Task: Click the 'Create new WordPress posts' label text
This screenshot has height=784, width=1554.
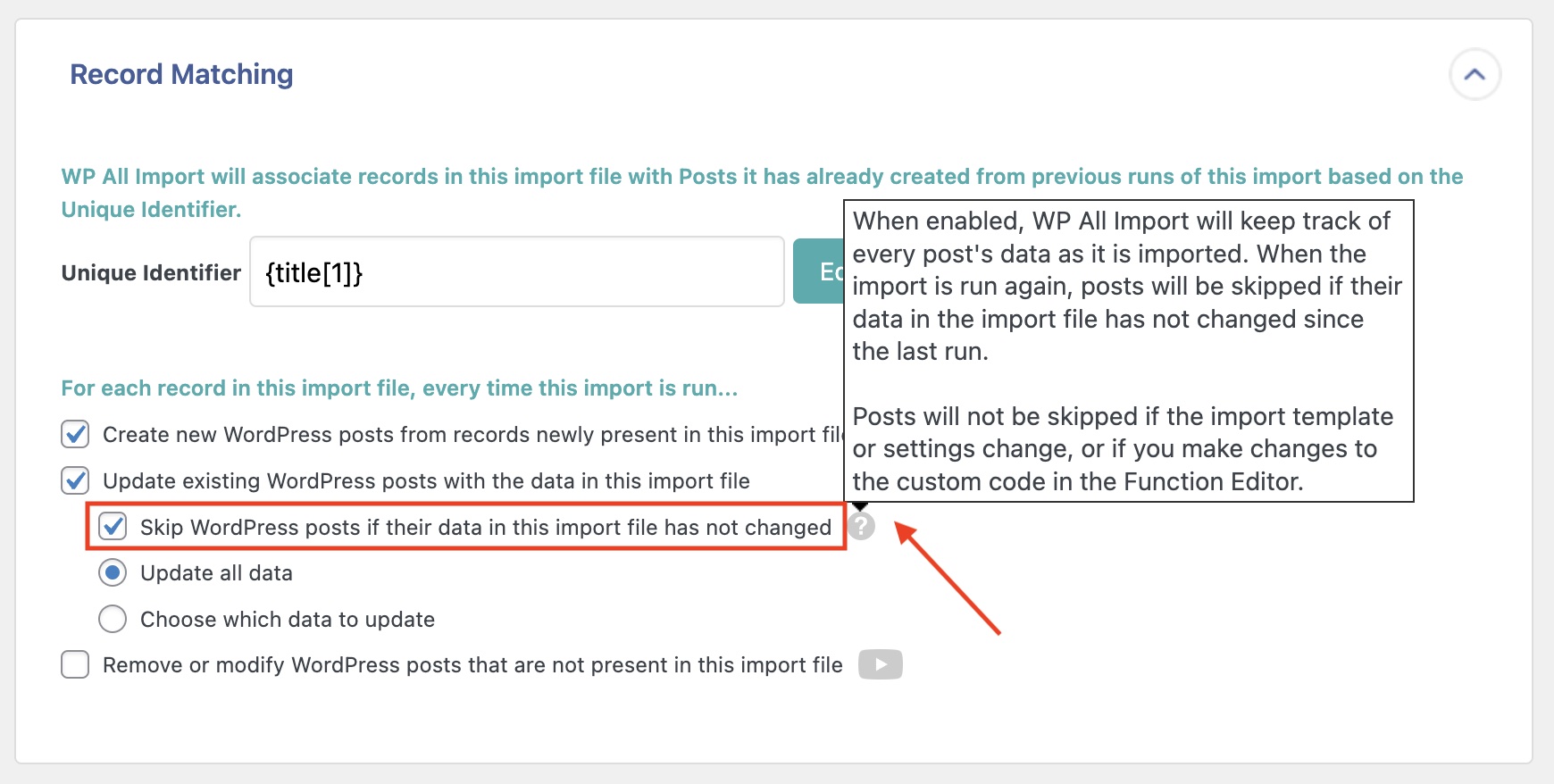Action: [464, 435]
